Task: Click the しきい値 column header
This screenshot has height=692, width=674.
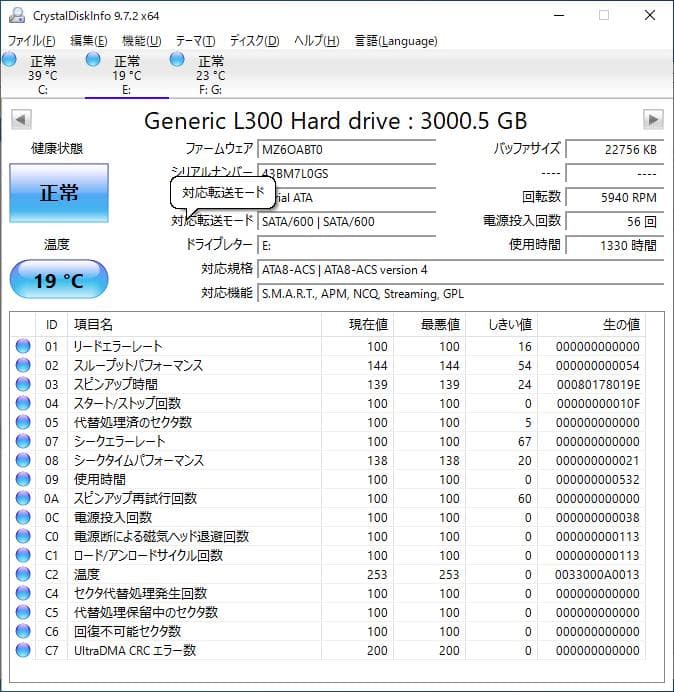Action: click(x=501, y=325)
